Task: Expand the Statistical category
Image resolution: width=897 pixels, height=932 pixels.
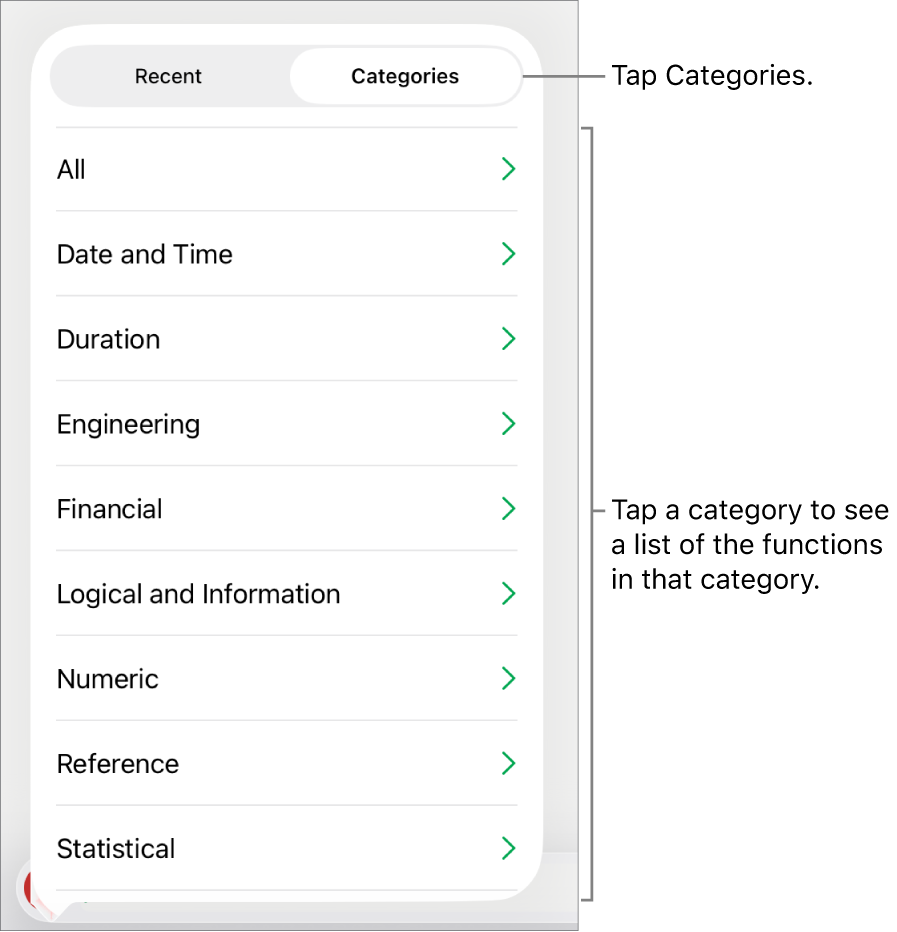Action: 509,848
